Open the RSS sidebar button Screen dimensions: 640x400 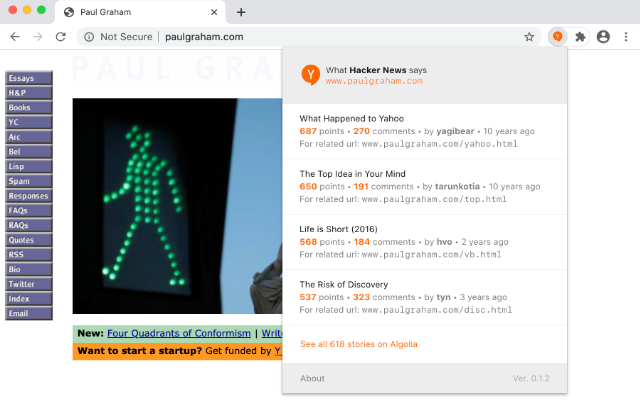tap(29, 254)
